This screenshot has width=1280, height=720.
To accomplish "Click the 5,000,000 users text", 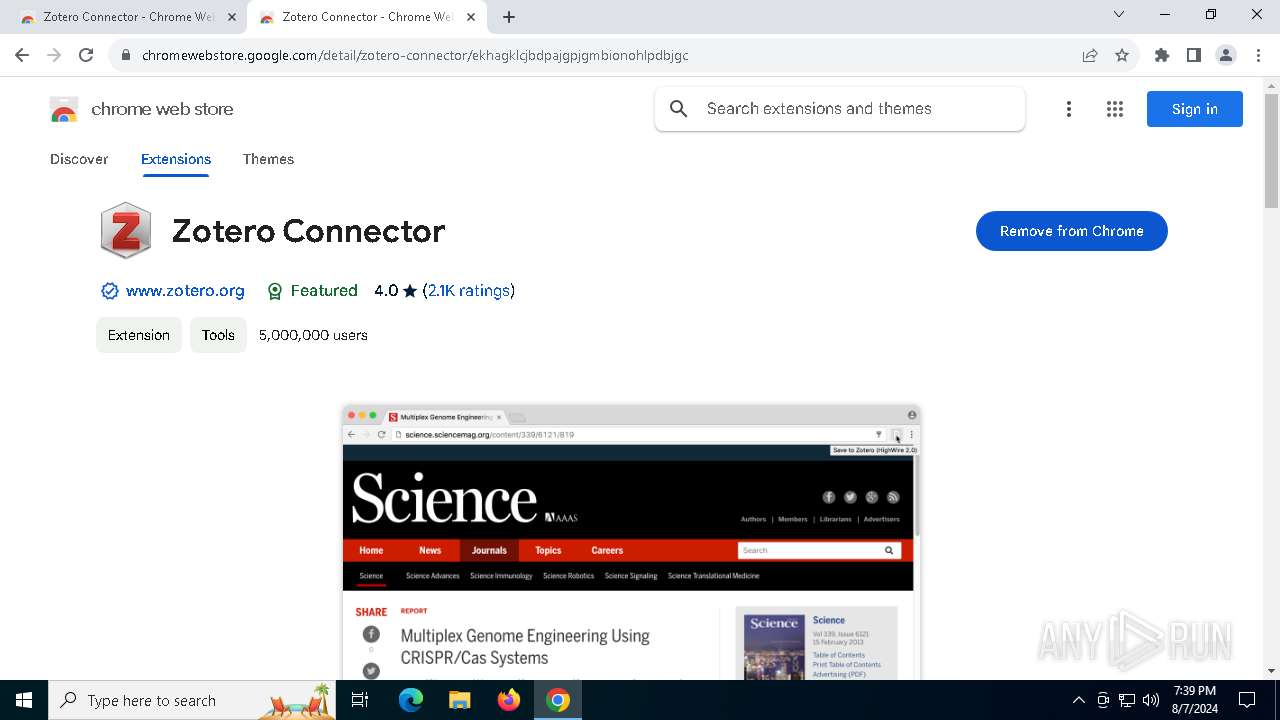I will point(313,335).
